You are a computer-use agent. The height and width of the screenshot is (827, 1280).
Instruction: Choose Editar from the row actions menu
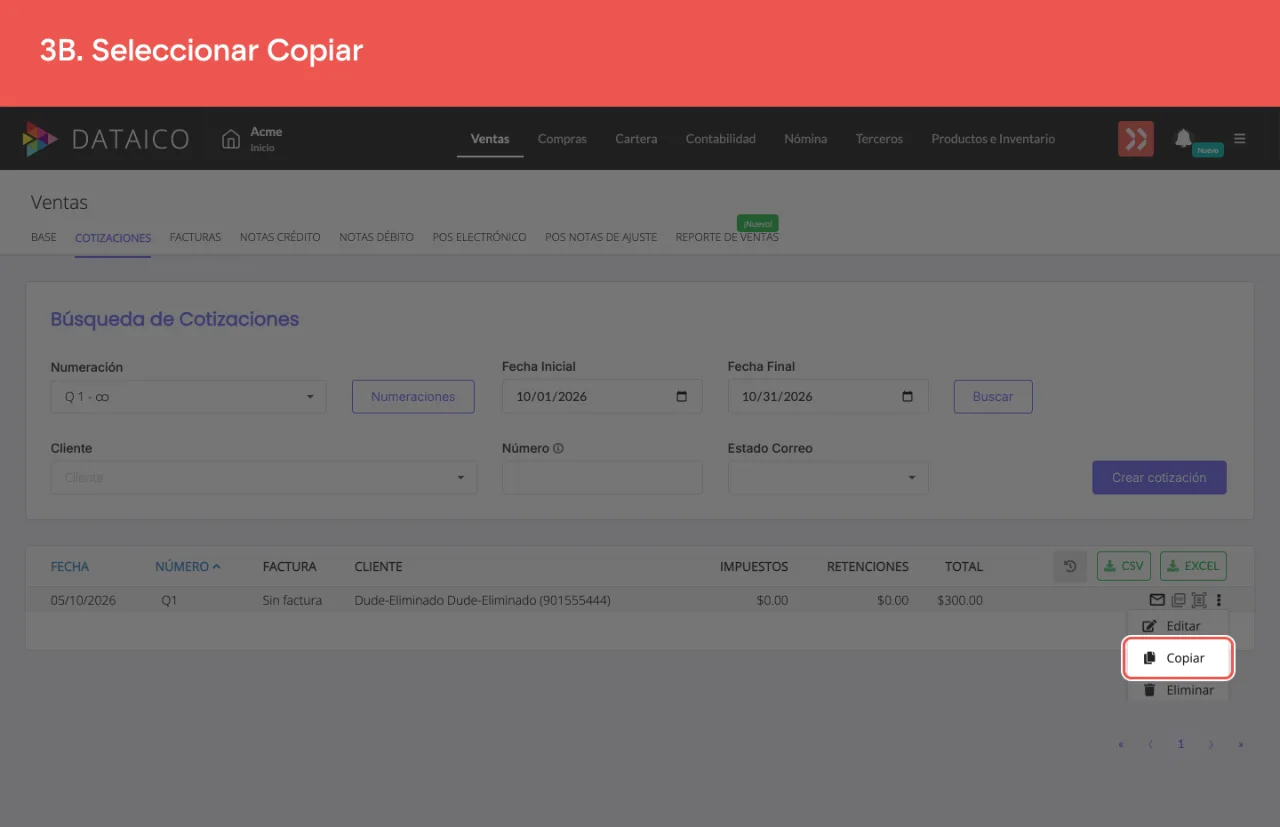(x=1178, y=626)
